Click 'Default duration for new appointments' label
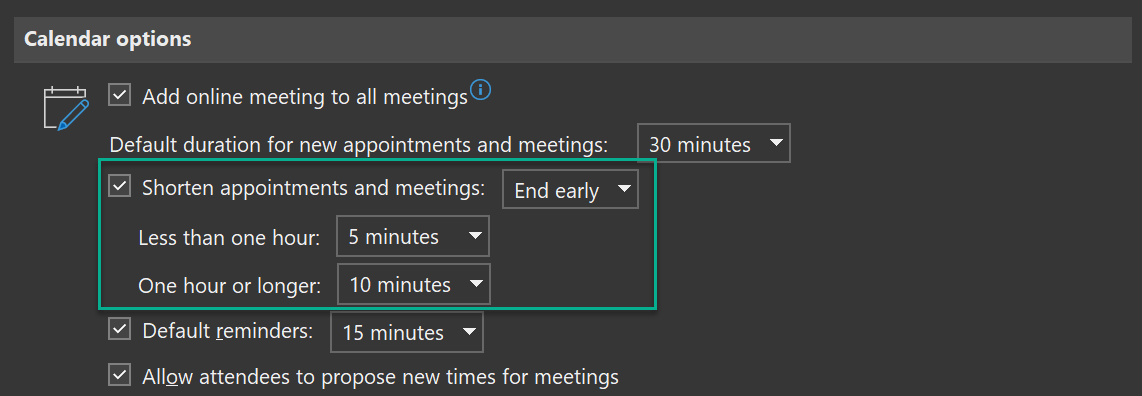Screen dimensions: 1142x396 point(358,144)
